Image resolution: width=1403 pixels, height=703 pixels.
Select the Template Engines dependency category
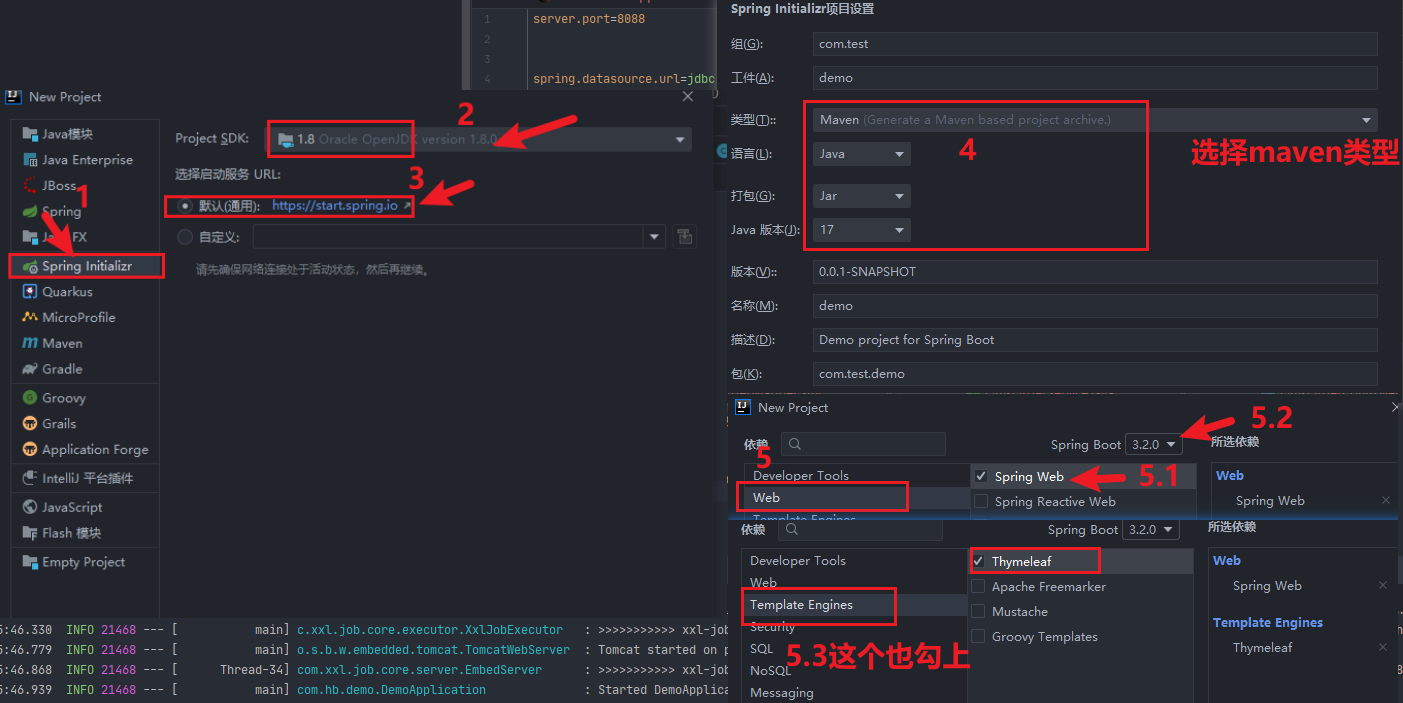tap(801, 605)
